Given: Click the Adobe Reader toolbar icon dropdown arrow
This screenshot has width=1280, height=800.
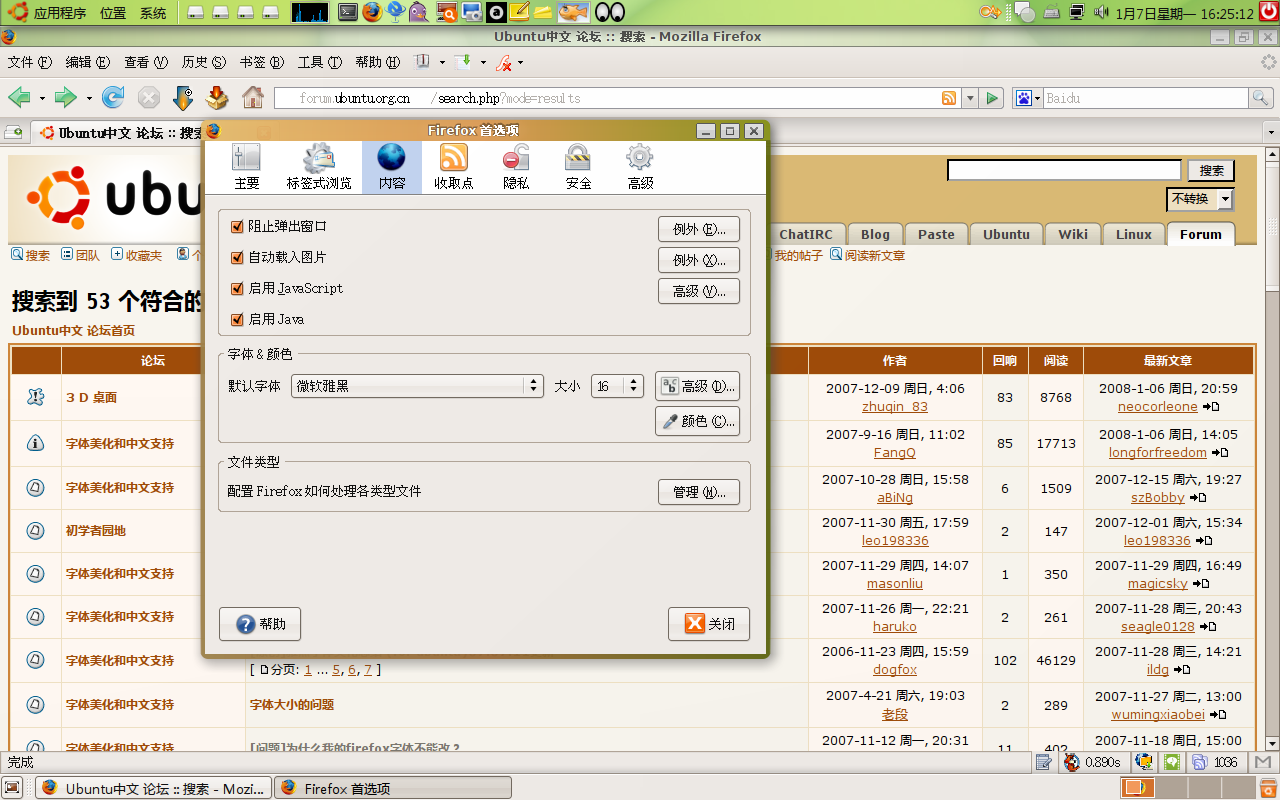Looking at the screenshot, I should point(520,62).
